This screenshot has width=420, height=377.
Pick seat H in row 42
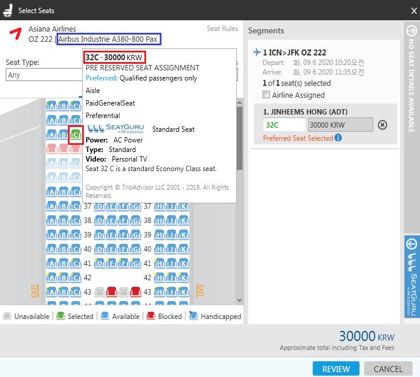160,278
